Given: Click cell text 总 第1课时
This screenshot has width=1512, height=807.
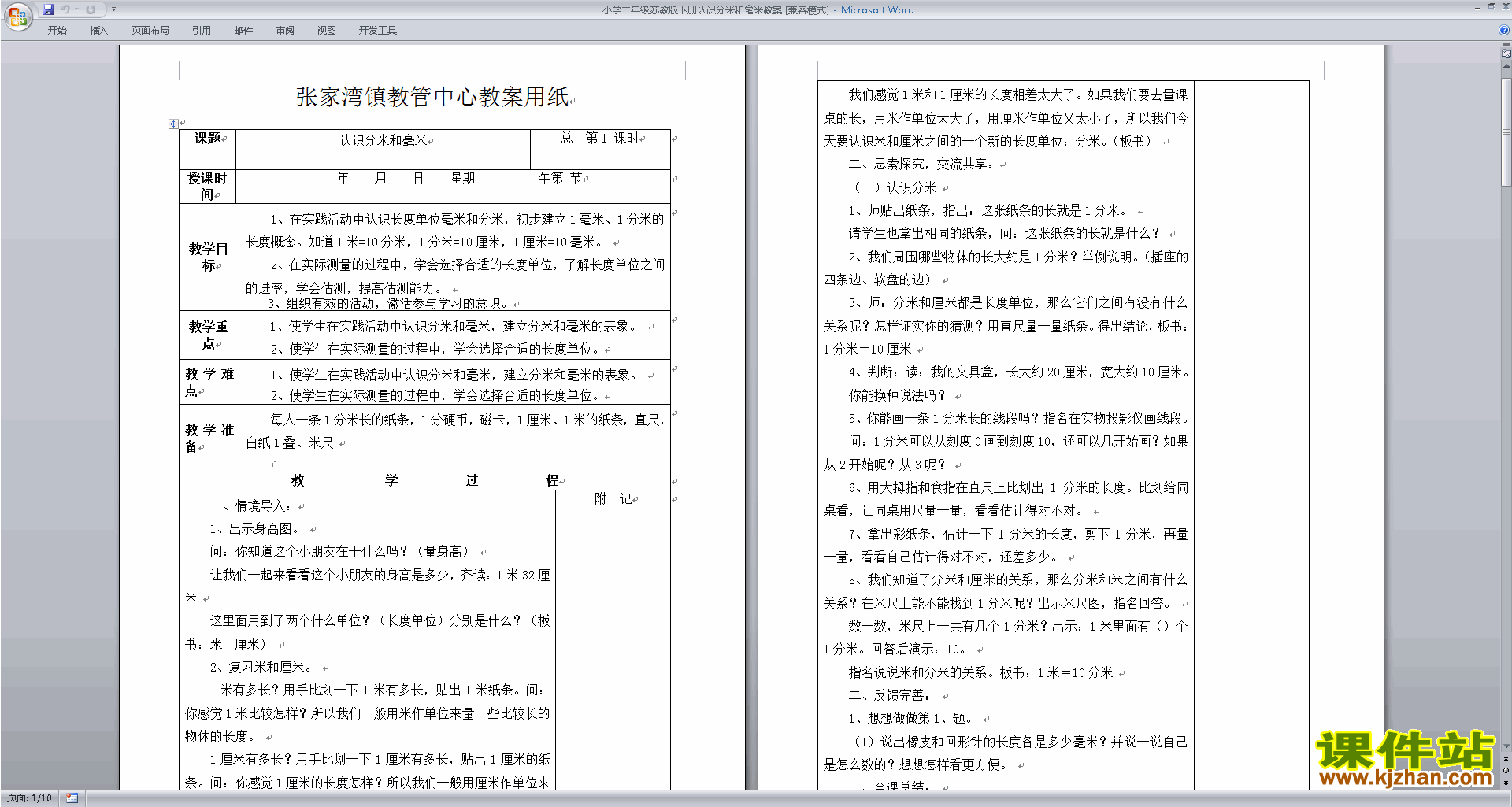Looking at the screenshot, I should click(x=599, y=138).
